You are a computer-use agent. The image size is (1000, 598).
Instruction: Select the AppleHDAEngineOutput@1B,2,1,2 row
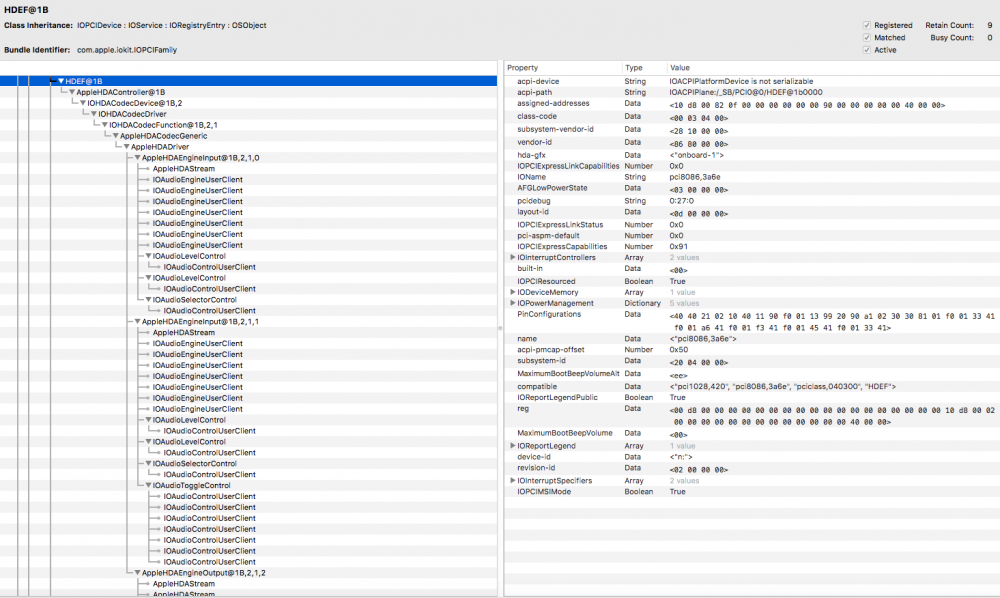pos(249,572)
